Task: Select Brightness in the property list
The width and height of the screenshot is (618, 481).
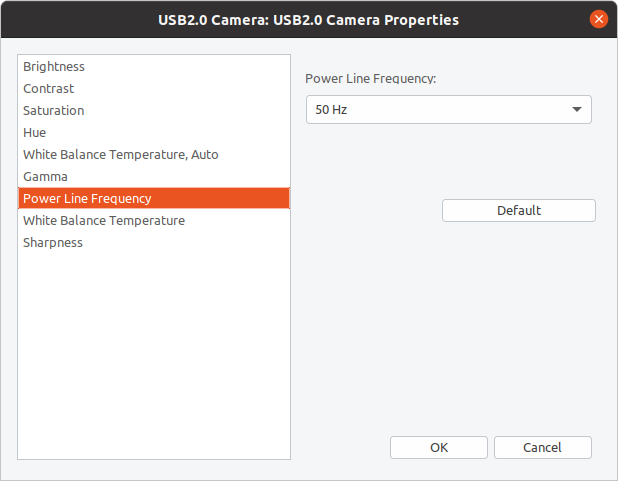Action: 154,67
